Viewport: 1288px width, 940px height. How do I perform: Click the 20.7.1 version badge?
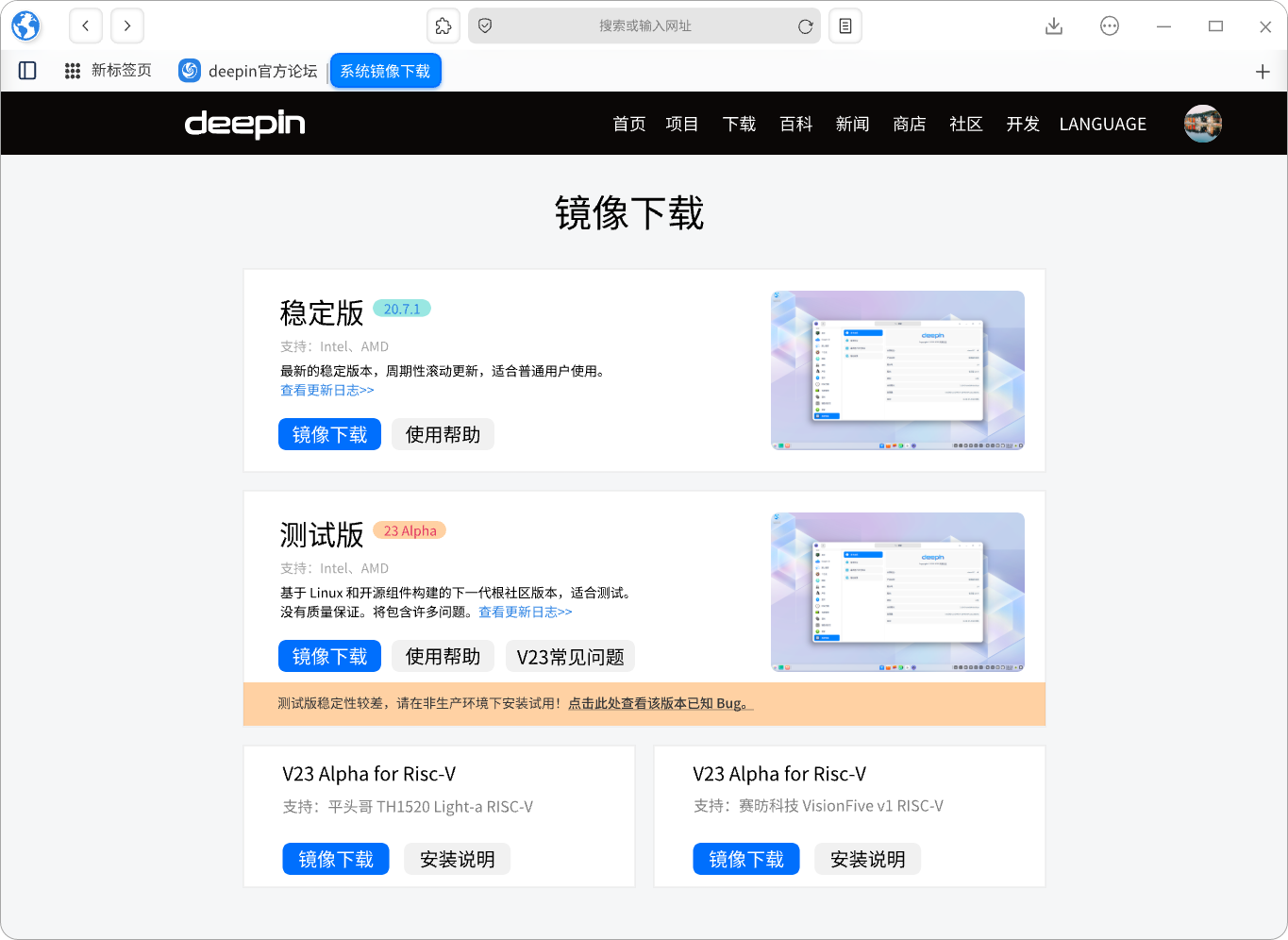tap(402, 309)
